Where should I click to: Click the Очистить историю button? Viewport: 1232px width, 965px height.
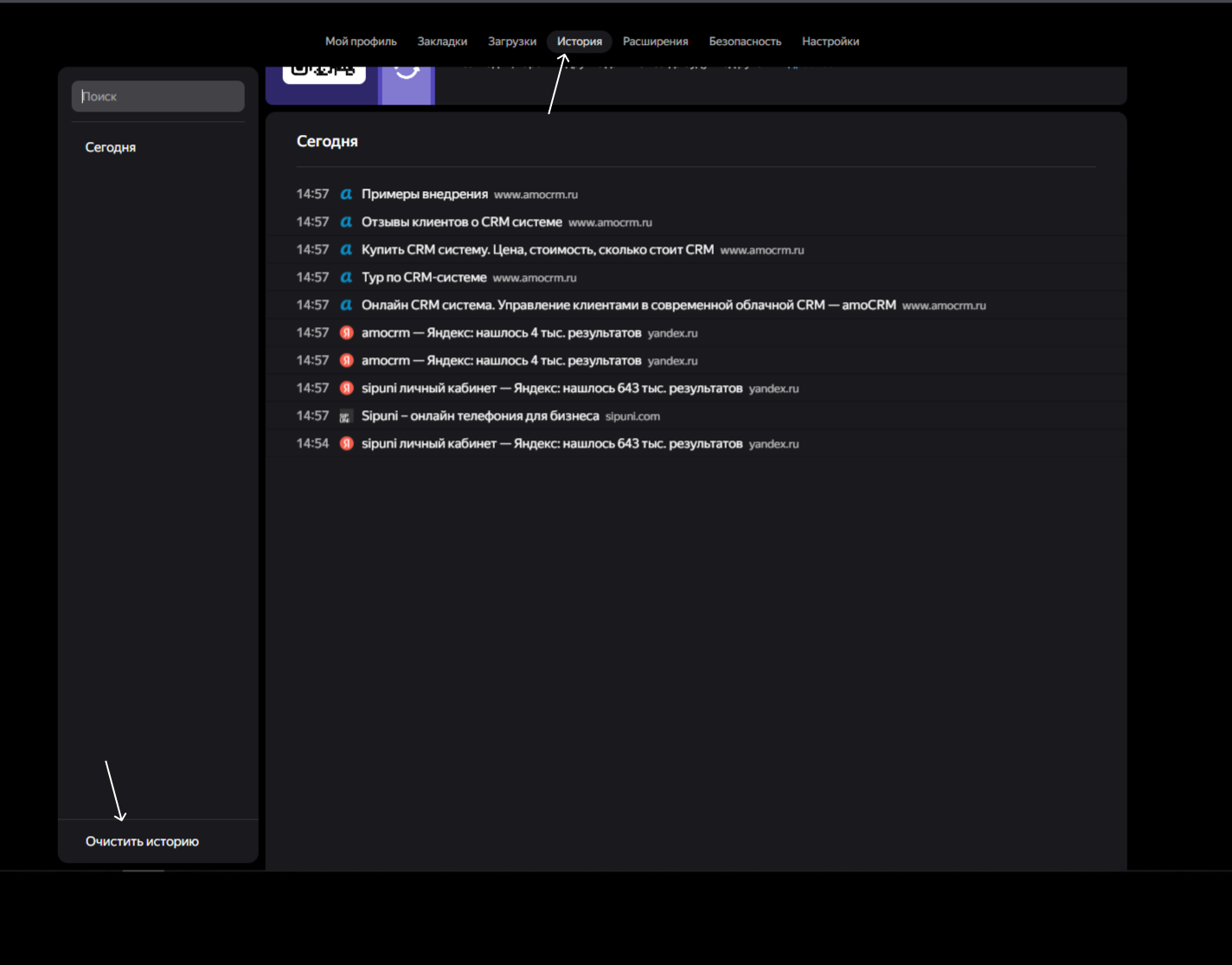coord(142,841)
